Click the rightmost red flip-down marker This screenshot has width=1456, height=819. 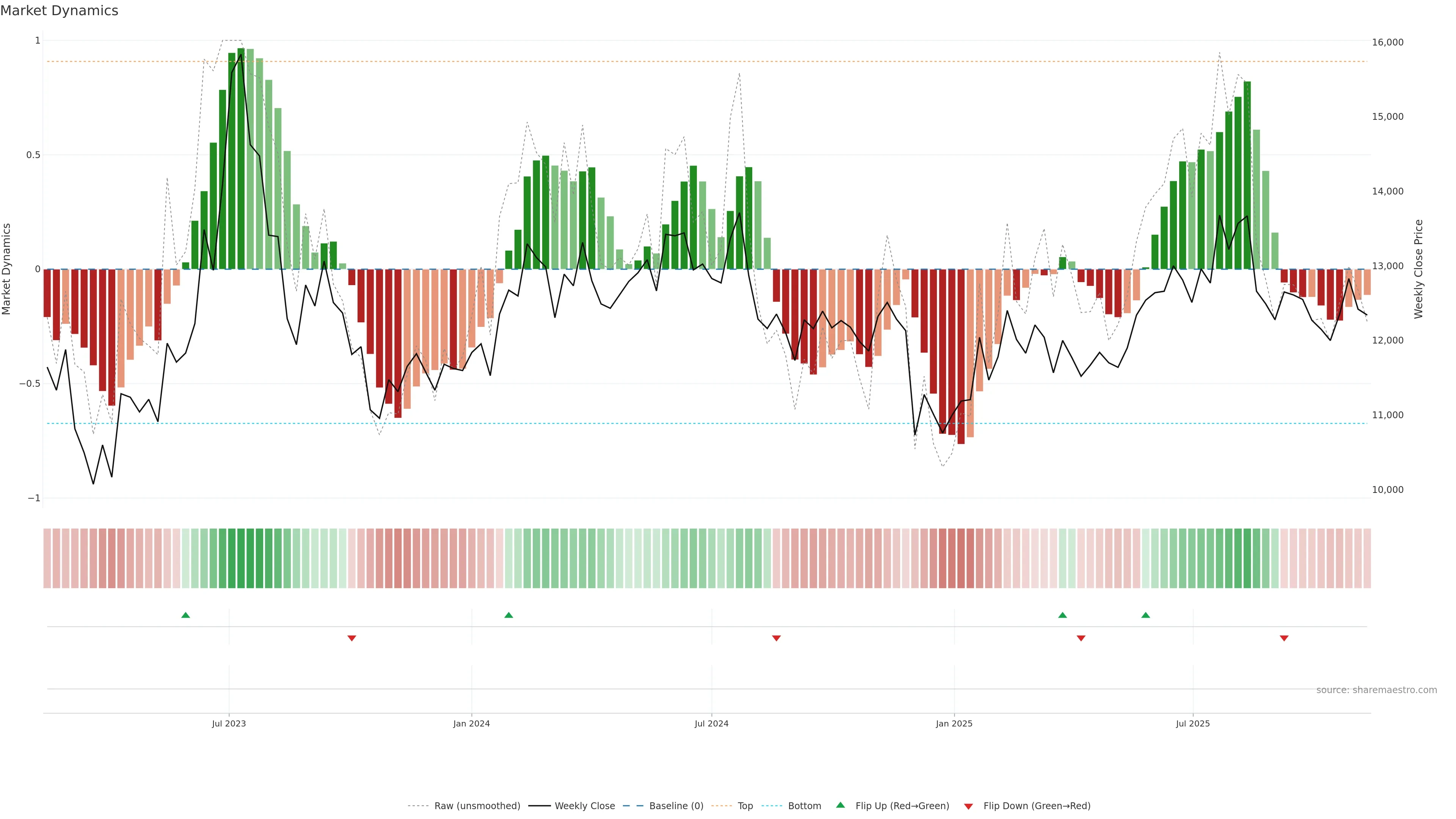click(x=1283, y=638)
